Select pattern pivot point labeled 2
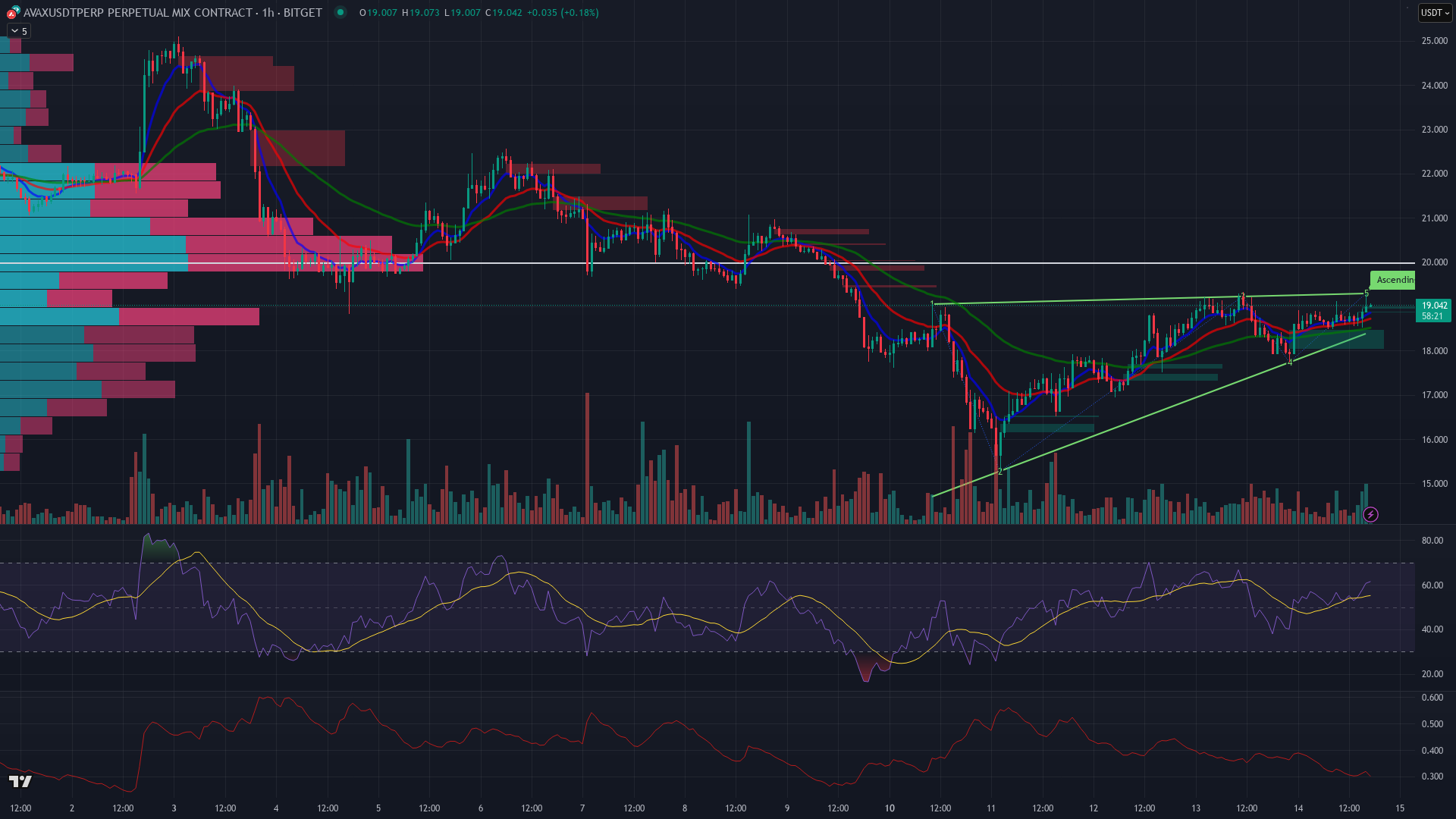This screenshot has width=1456, height=819. pyautogui.click(x=1000, y=472)
